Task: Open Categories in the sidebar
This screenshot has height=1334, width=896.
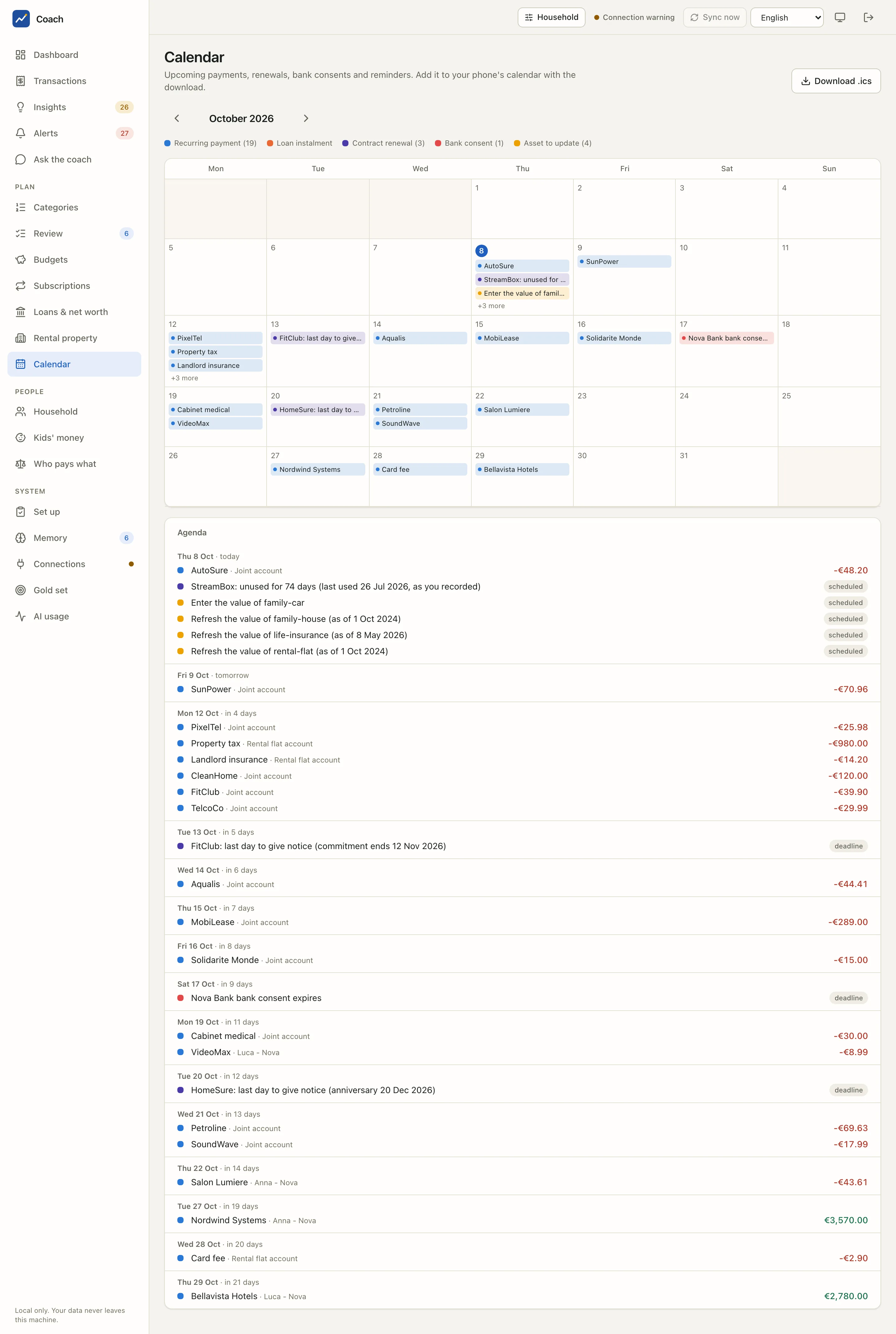Action: pos(74,208)
